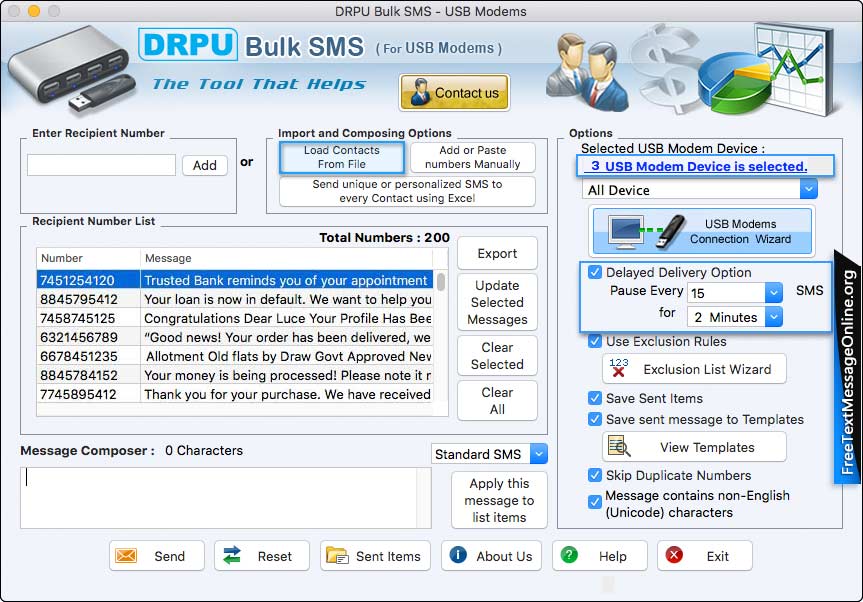The width and height of the screenshot is (863, 602).
Task: Click inside the Message Composer text area
Action: pos(219,497)
